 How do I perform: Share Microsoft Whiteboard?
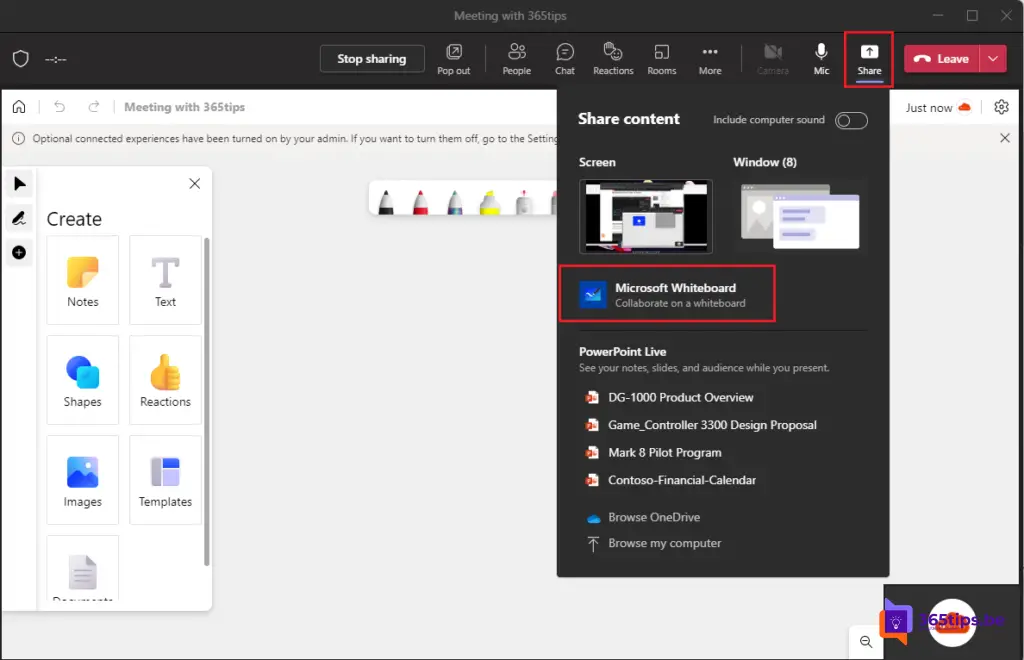tap(667, 294)
